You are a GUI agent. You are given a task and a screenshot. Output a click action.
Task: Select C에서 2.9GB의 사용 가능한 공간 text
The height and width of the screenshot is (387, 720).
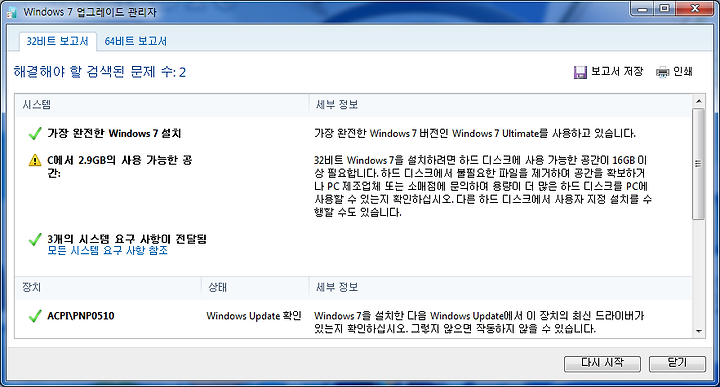pos(120,167)
